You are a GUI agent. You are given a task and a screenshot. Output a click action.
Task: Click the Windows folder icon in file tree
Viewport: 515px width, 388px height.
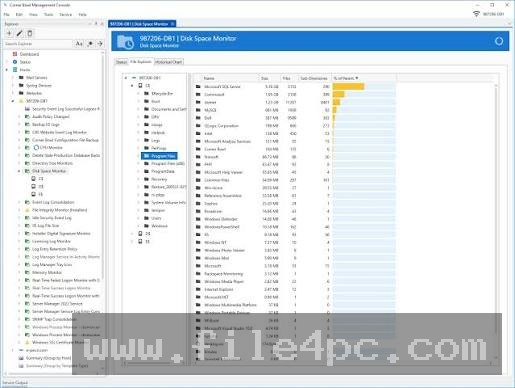coord(146,226)
